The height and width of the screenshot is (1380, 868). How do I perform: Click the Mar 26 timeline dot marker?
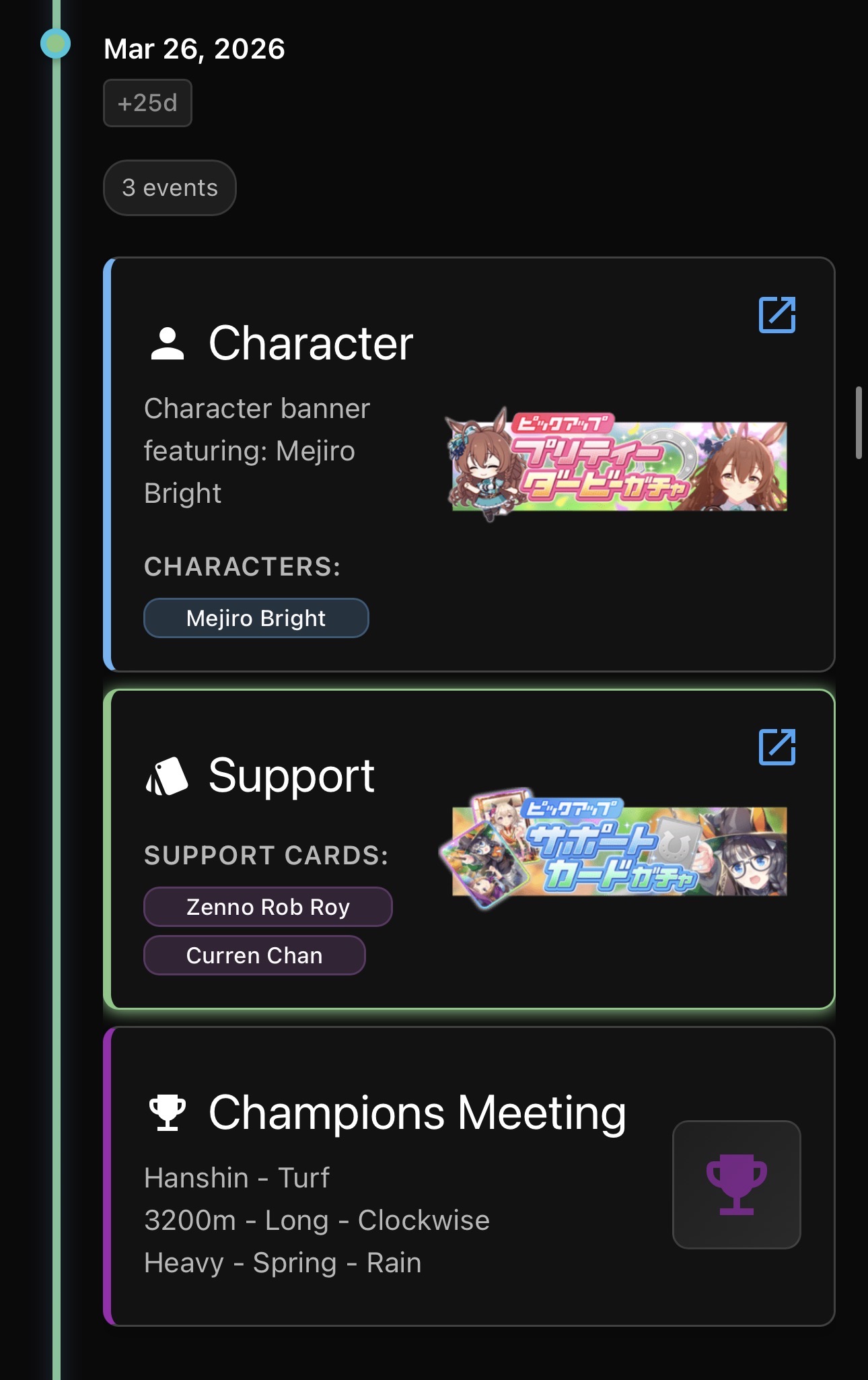[56, 44]
